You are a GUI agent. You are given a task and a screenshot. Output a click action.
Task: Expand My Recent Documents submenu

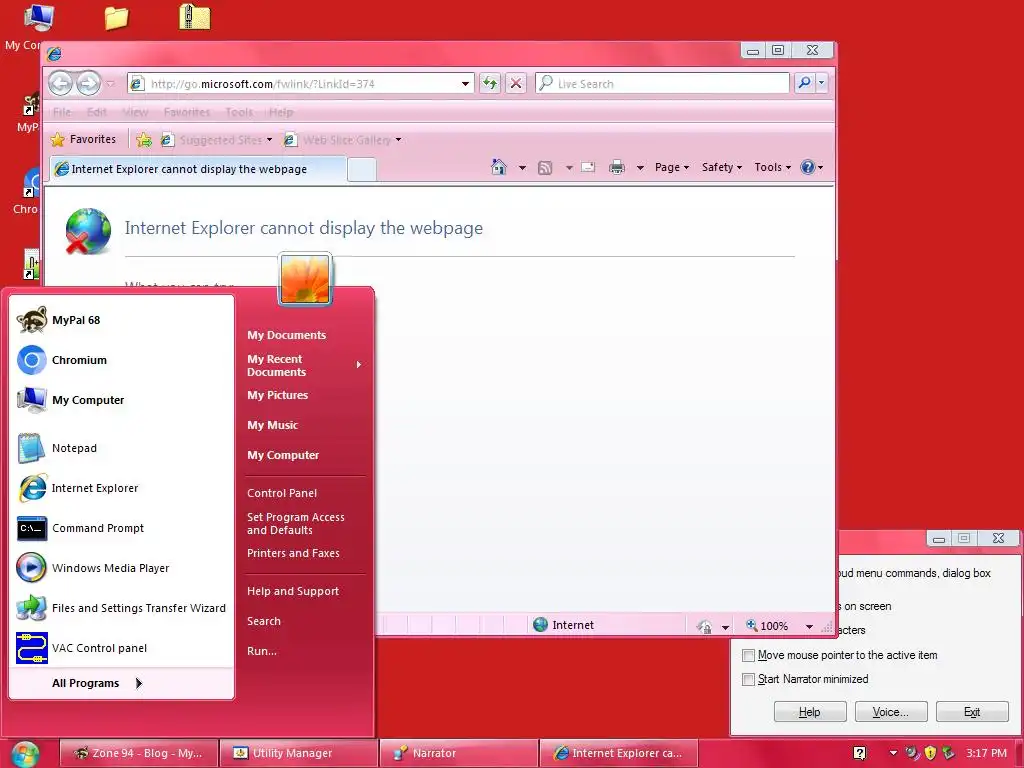point(304,366)
